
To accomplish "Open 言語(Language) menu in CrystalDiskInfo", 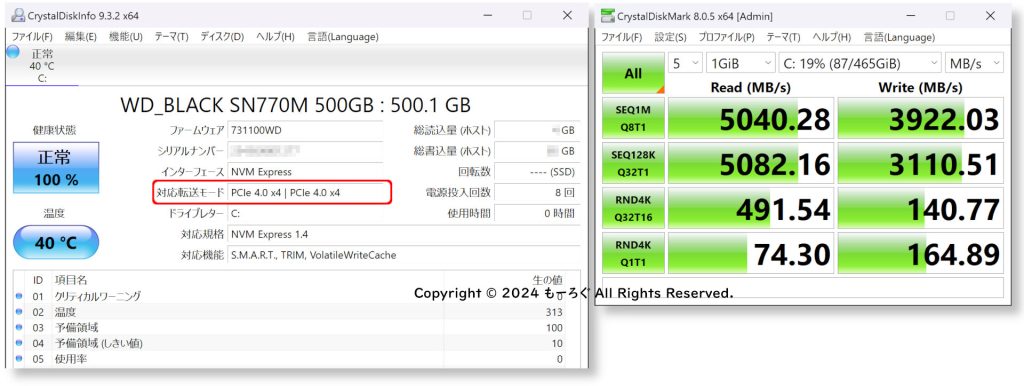I will 343,37.
